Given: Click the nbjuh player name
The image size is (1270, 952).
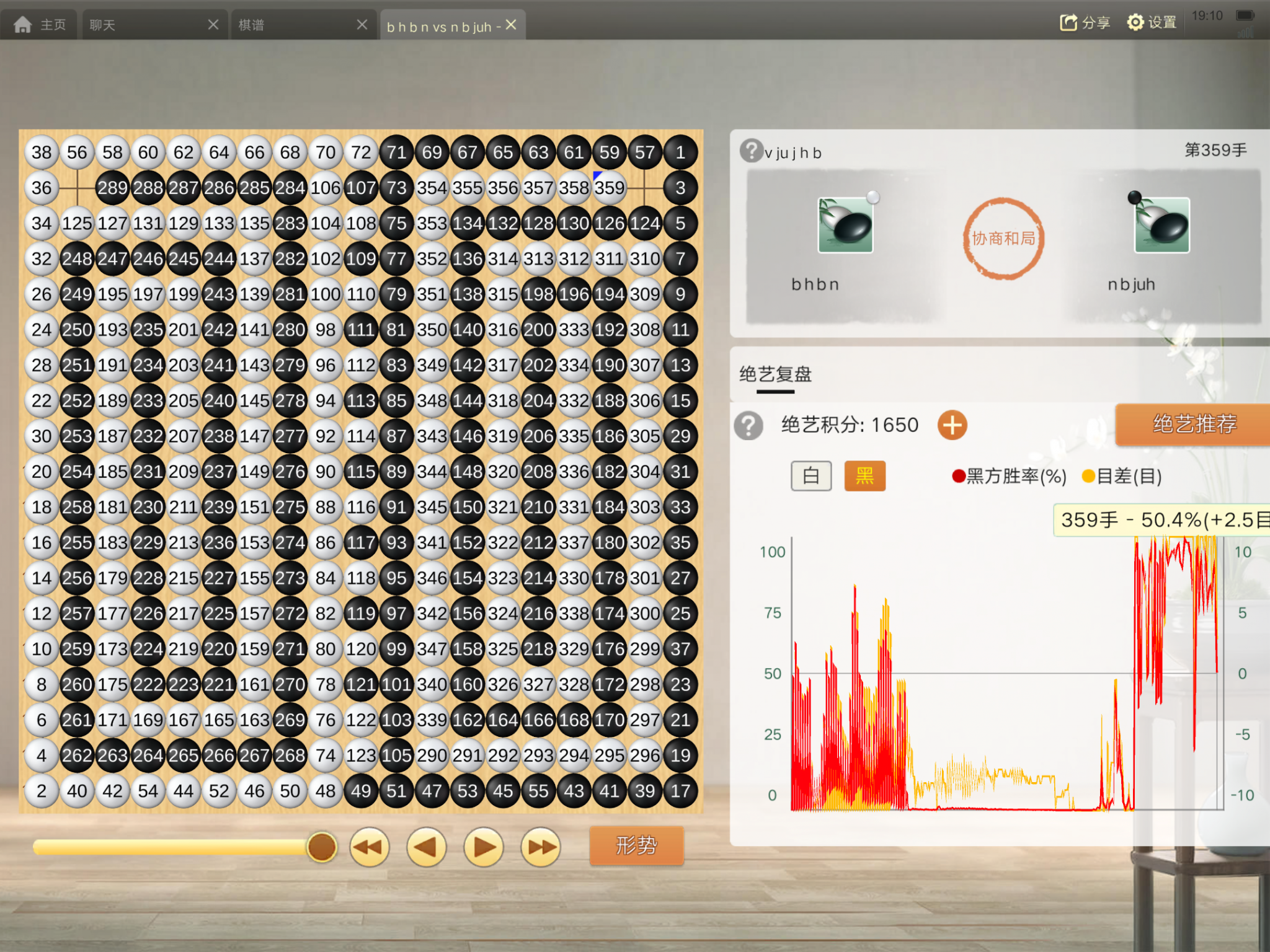Looking at the screenshot, I should click(x=1131, y=284).
